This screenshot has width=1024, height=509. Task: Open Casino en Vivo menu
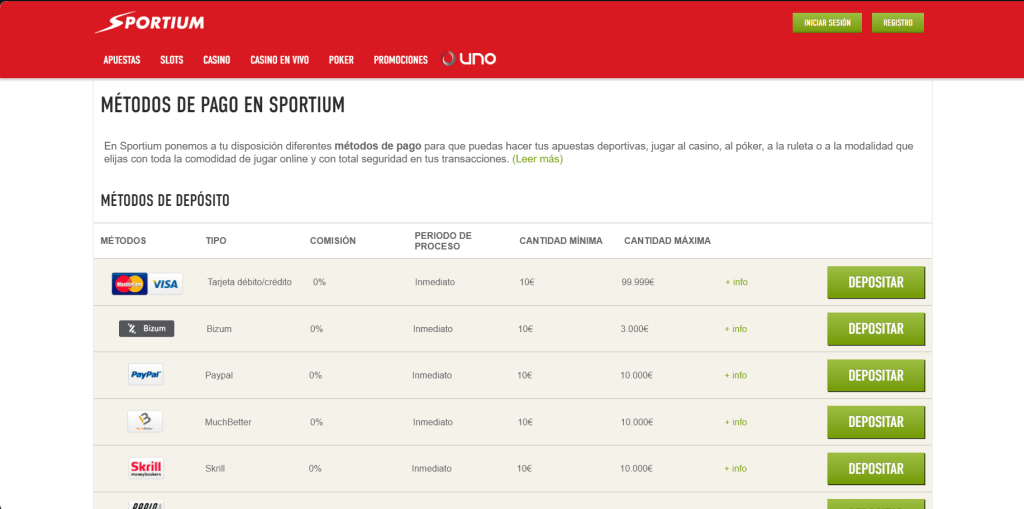point(279,60)
